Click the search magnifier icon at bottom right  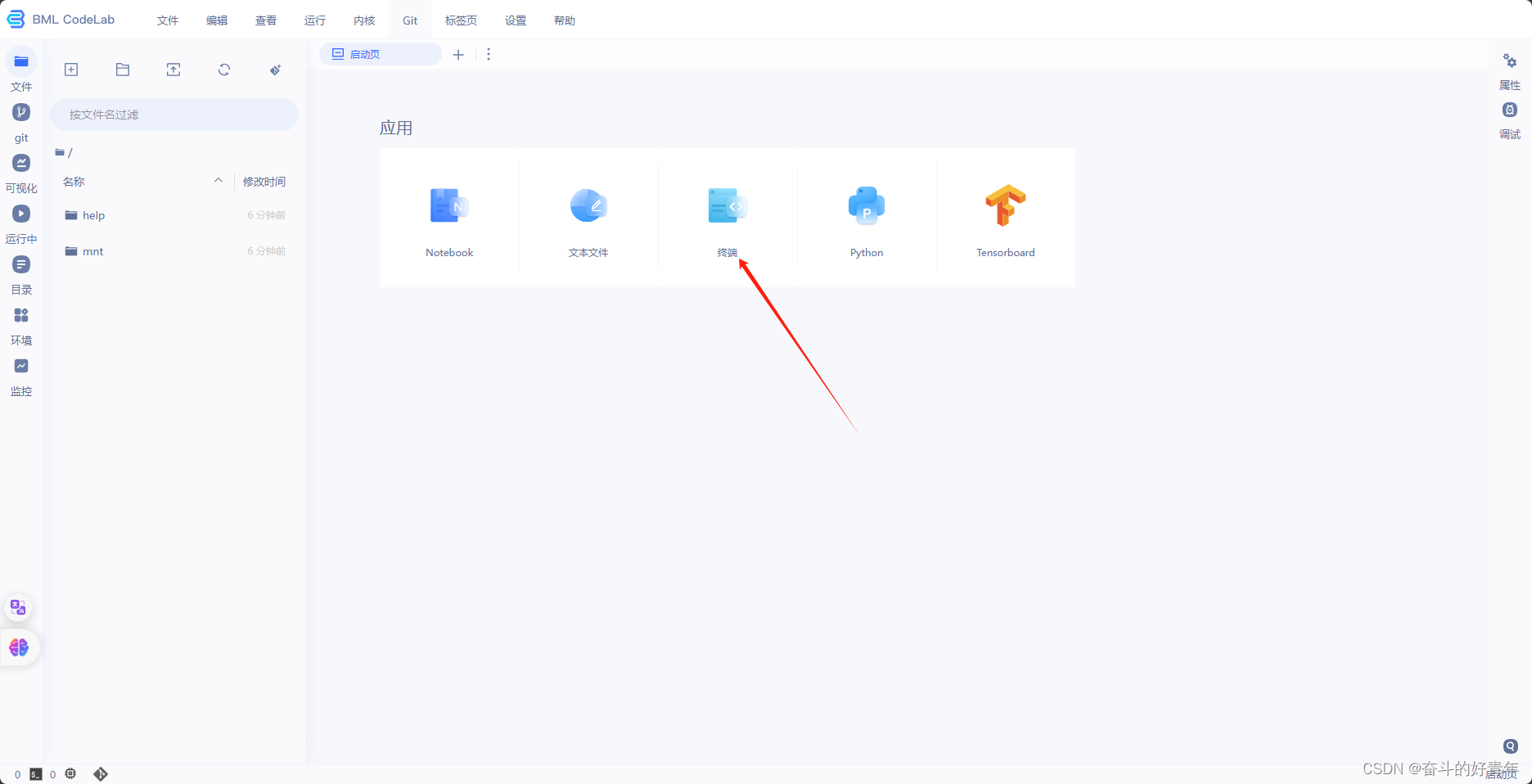tap(1511, 746)
